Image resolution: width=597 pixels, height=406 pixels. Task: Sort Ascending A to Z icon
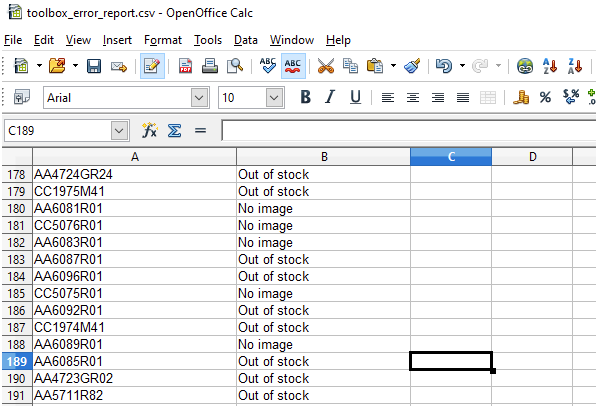pyautogui.click(x=549, y=66)
